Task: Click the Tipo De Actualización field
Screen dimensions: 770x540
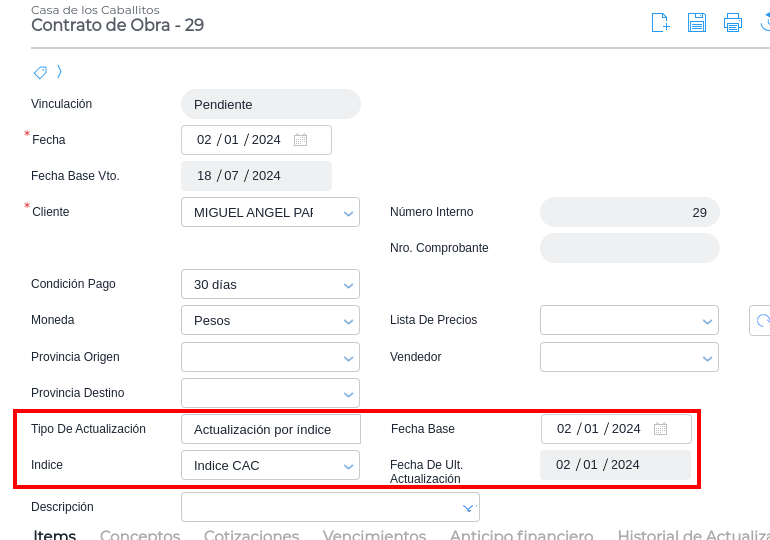Action: point(270,429)
